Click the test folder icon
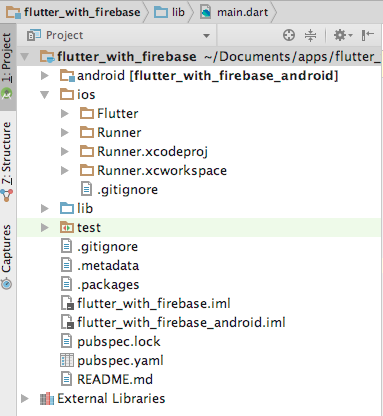Image resolution: width=383 pixels, height=416 pixels. pyautogui.click(x=67, y=227)
